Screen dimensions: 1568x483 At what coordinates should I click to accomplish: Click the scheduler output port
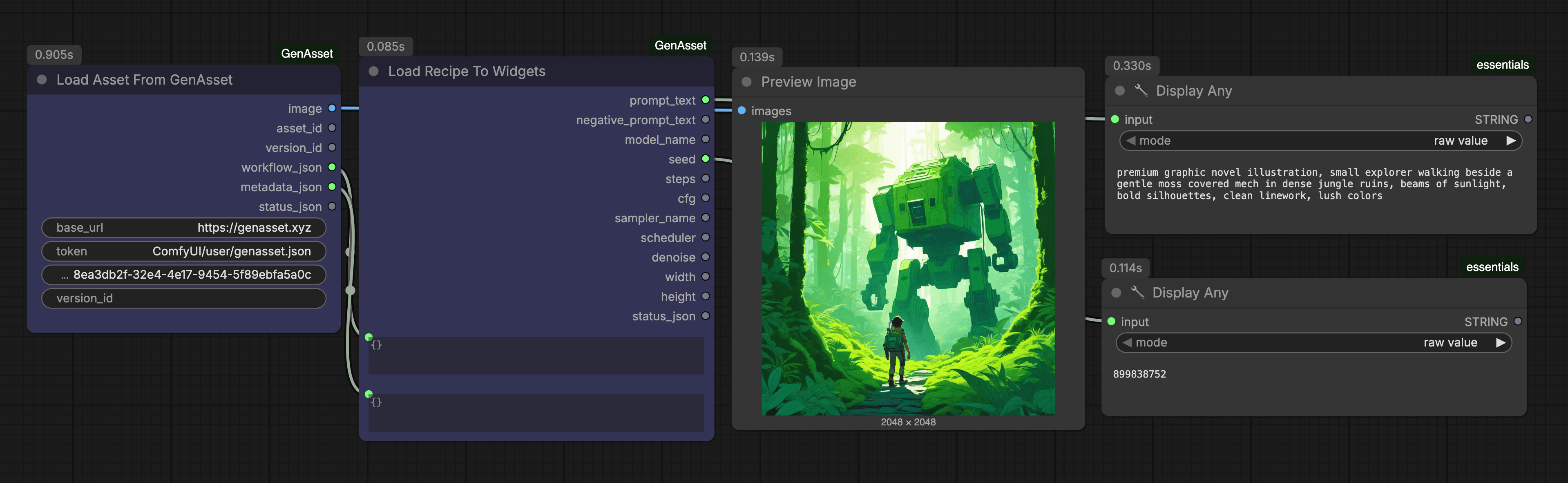pyautogui.click(x=706, y=237)
